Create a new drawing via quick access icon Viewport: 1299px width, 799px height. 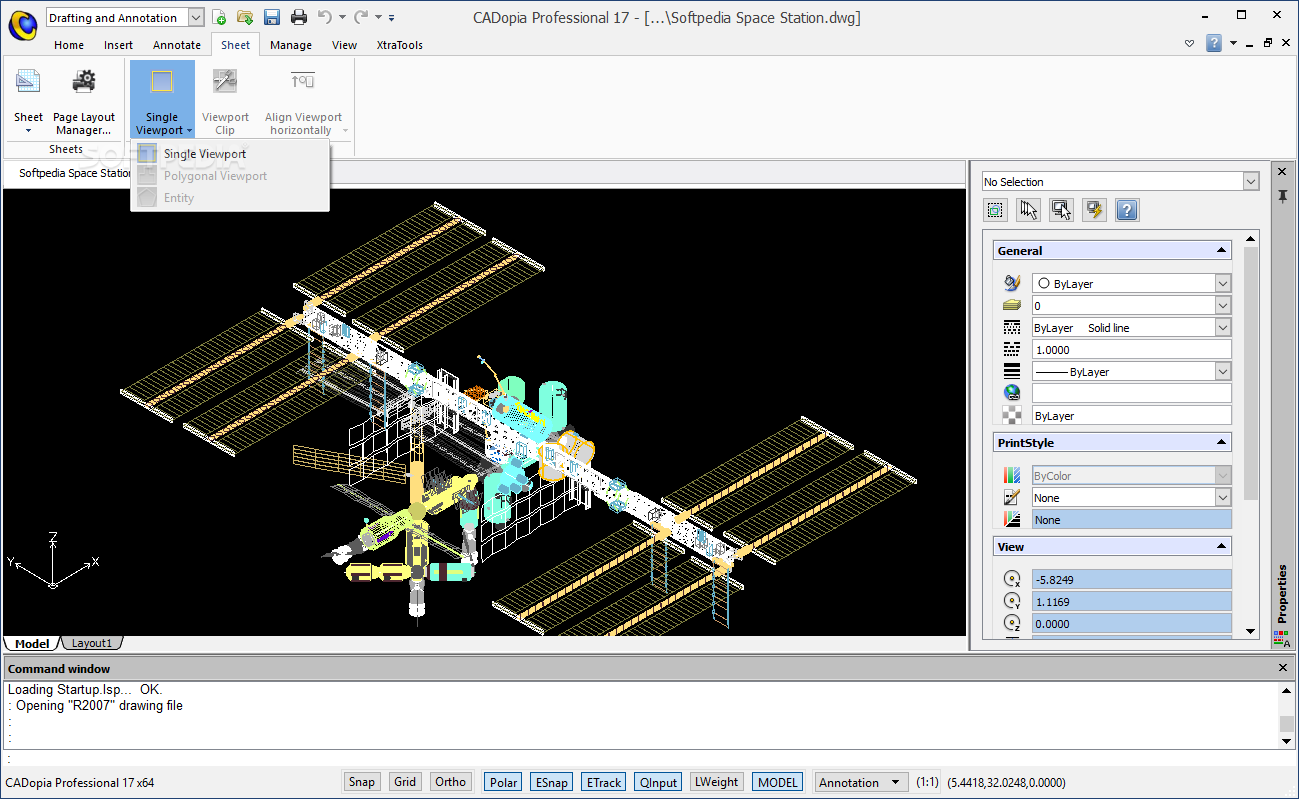[x=219, y=17]
